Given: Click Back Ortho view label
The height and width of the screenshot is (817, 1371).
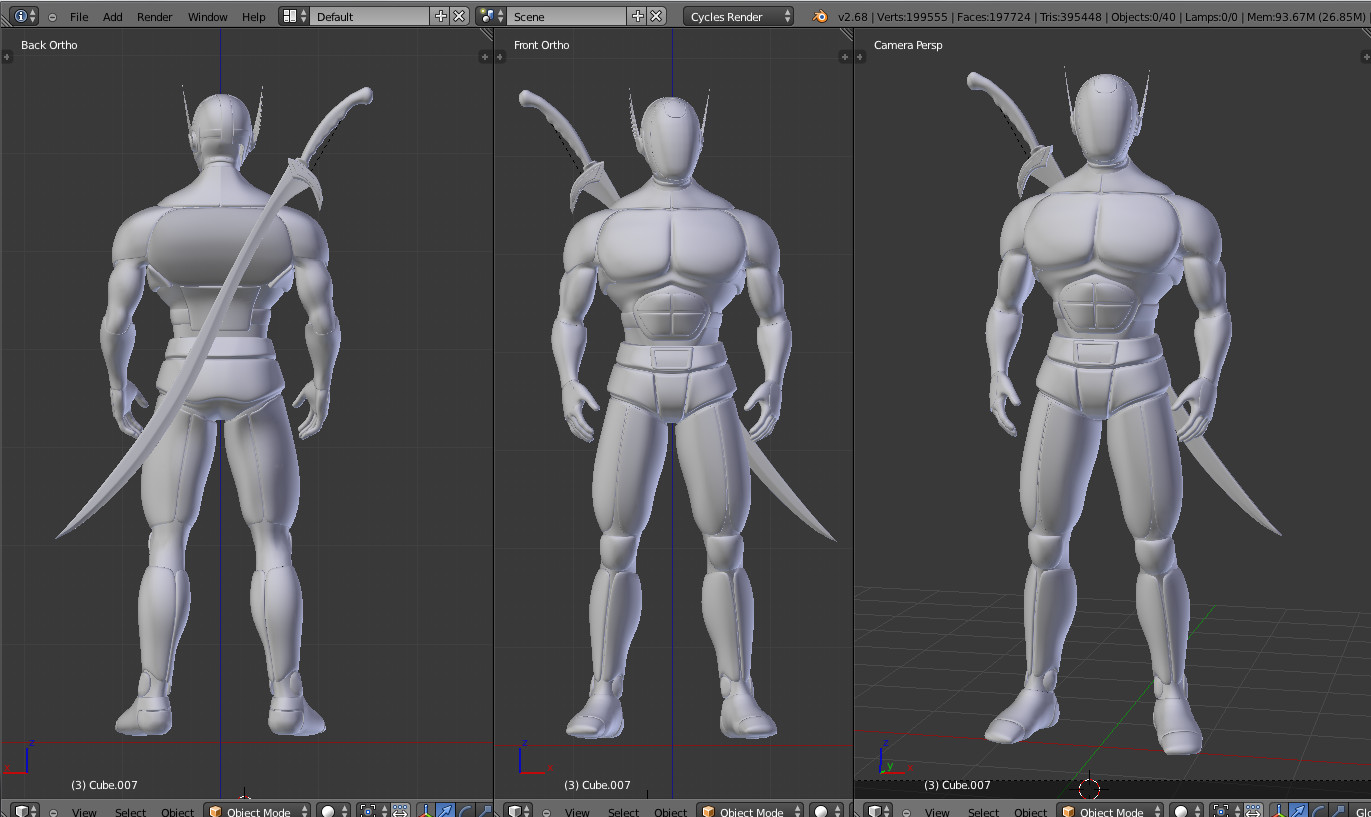Looking at the screenshot, I should 49,45.
